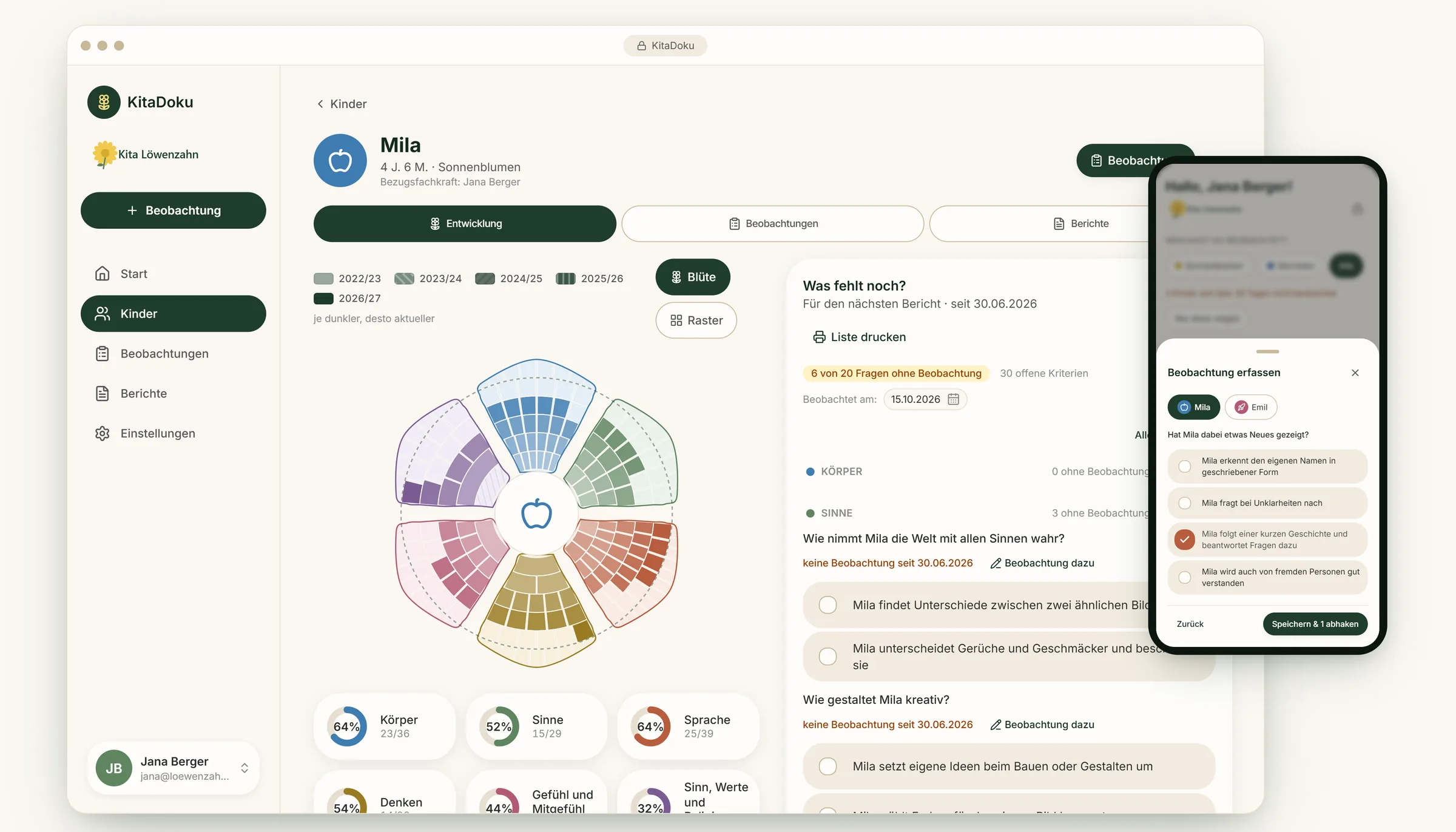Select the Raster view button

pyautogui.click(x=696, y=320)
